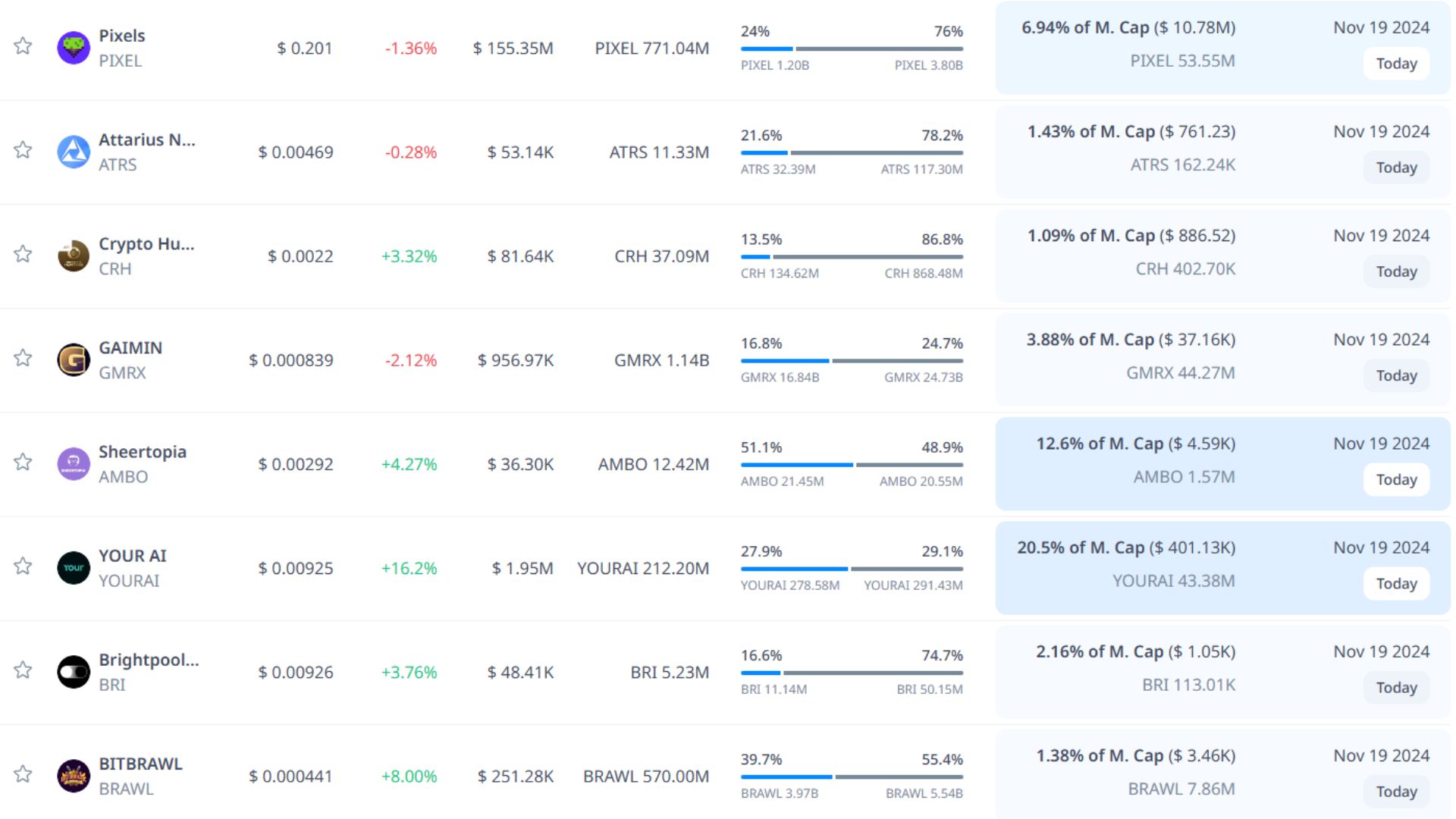Click the GAIMIN GMRX gold logo

click(74, 360)
